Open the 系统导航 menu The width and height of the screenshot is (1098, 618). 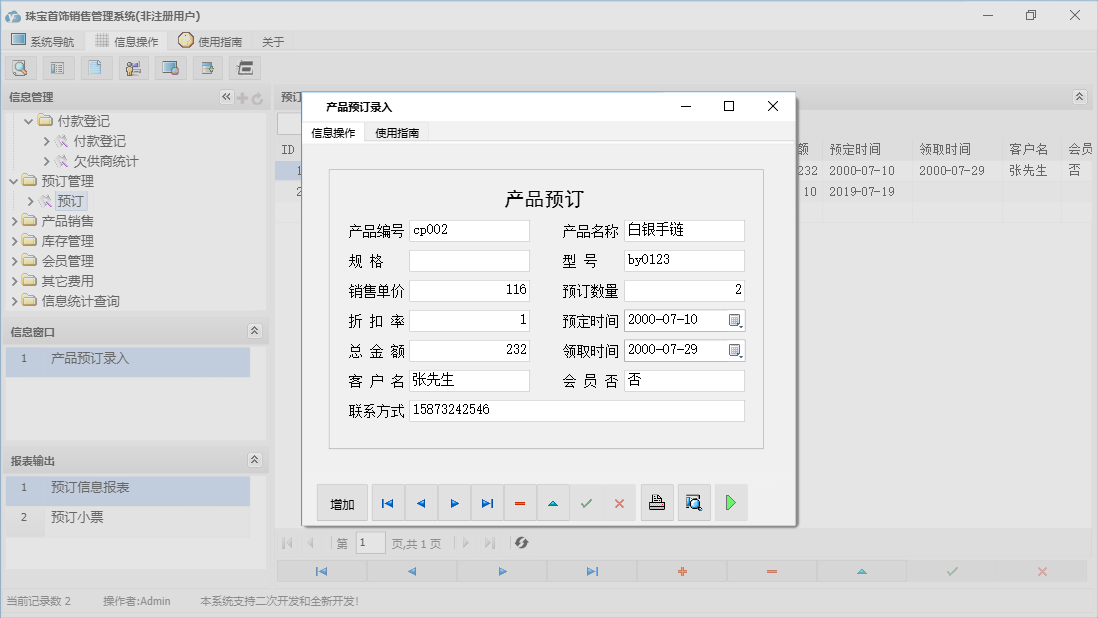coord(43,41)
